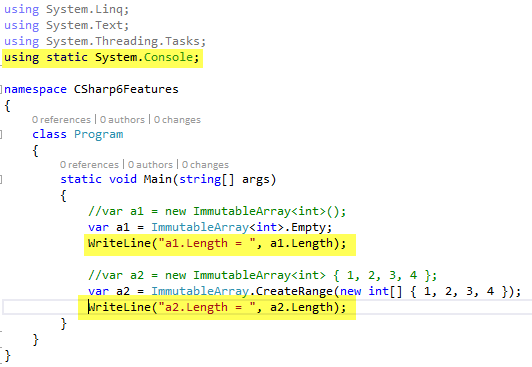This screenshot has height=367, width=532.
Task: Click ImmutableArray<int>.Empty expression
Action: coord(241,227)
